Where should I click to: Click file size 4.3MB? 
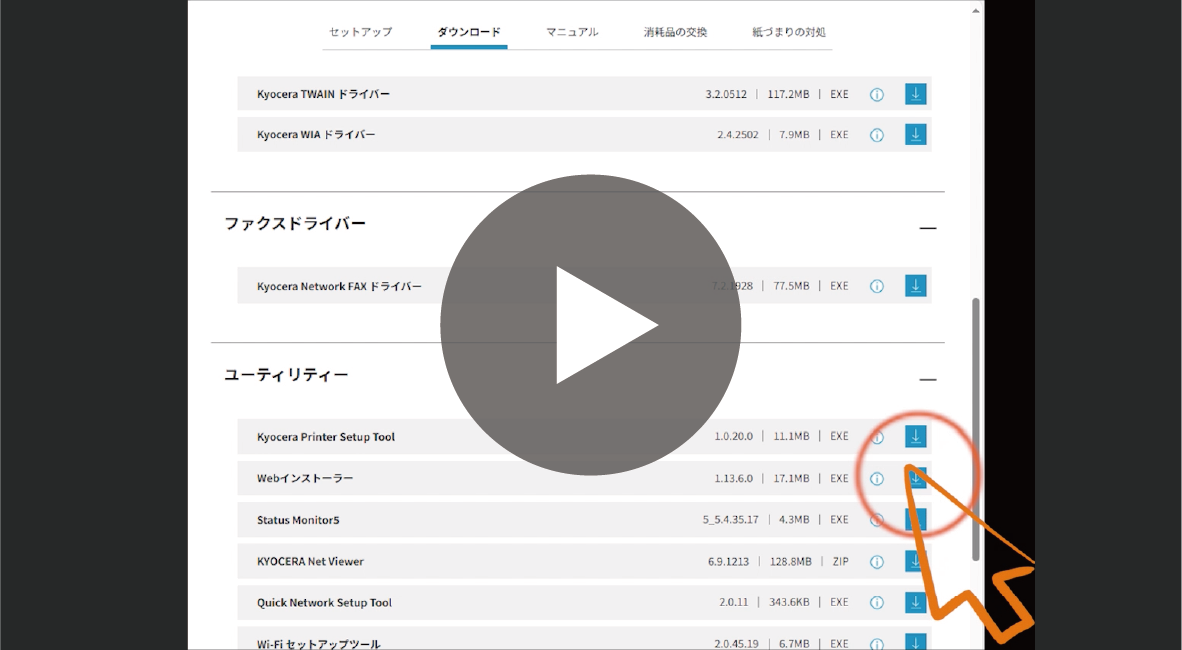pos(795,520)
